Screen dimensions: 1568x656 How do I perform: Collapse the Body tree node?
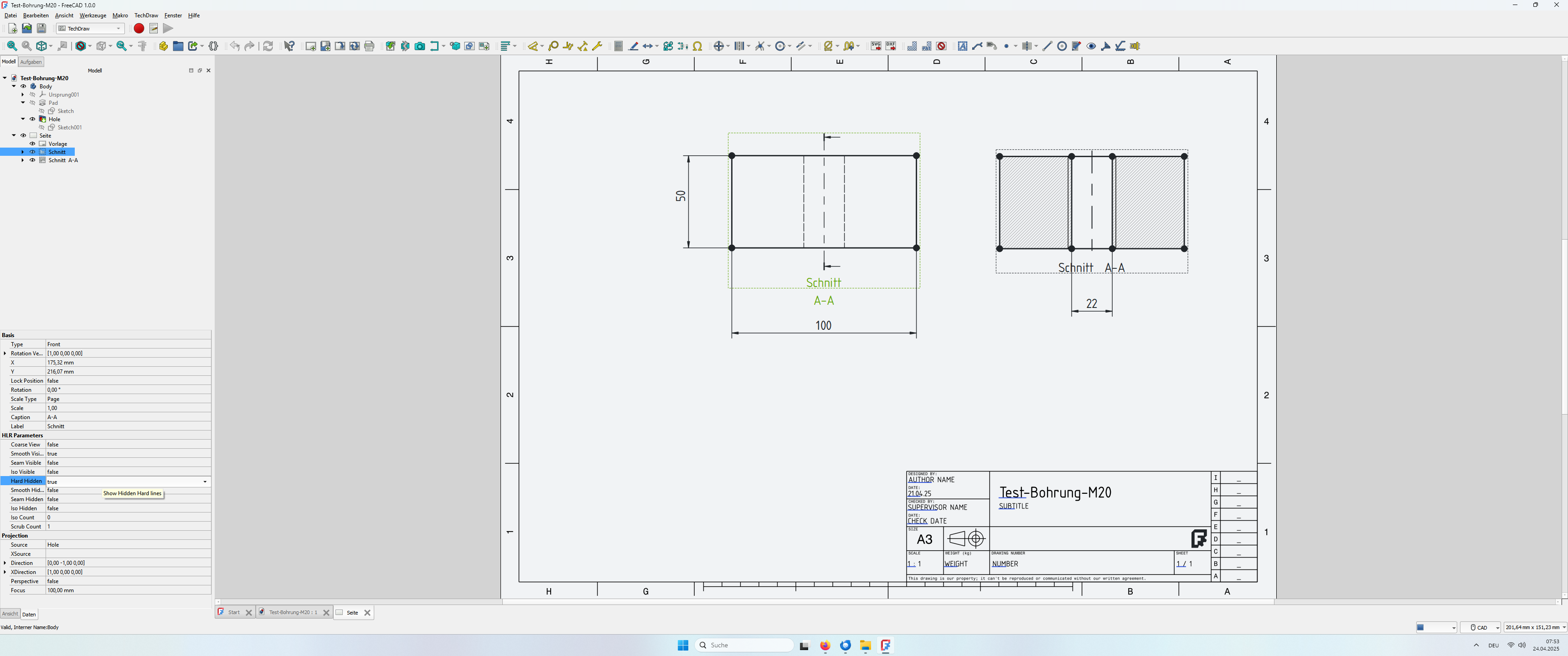point(14,87)
